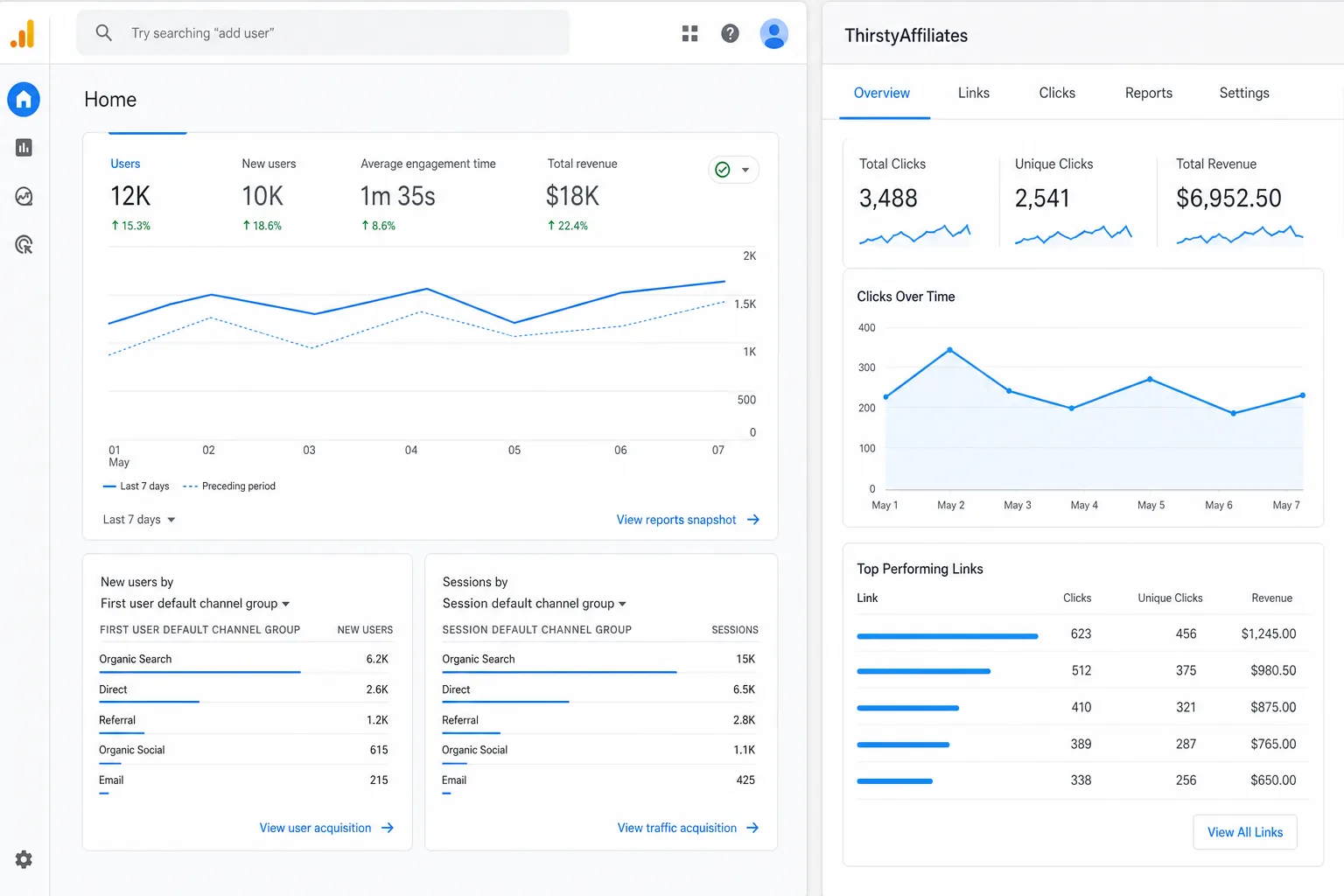This screenshot has width=1344, height=896.
Task: Open the user account avatar
Action: click(x=773, y=33)
